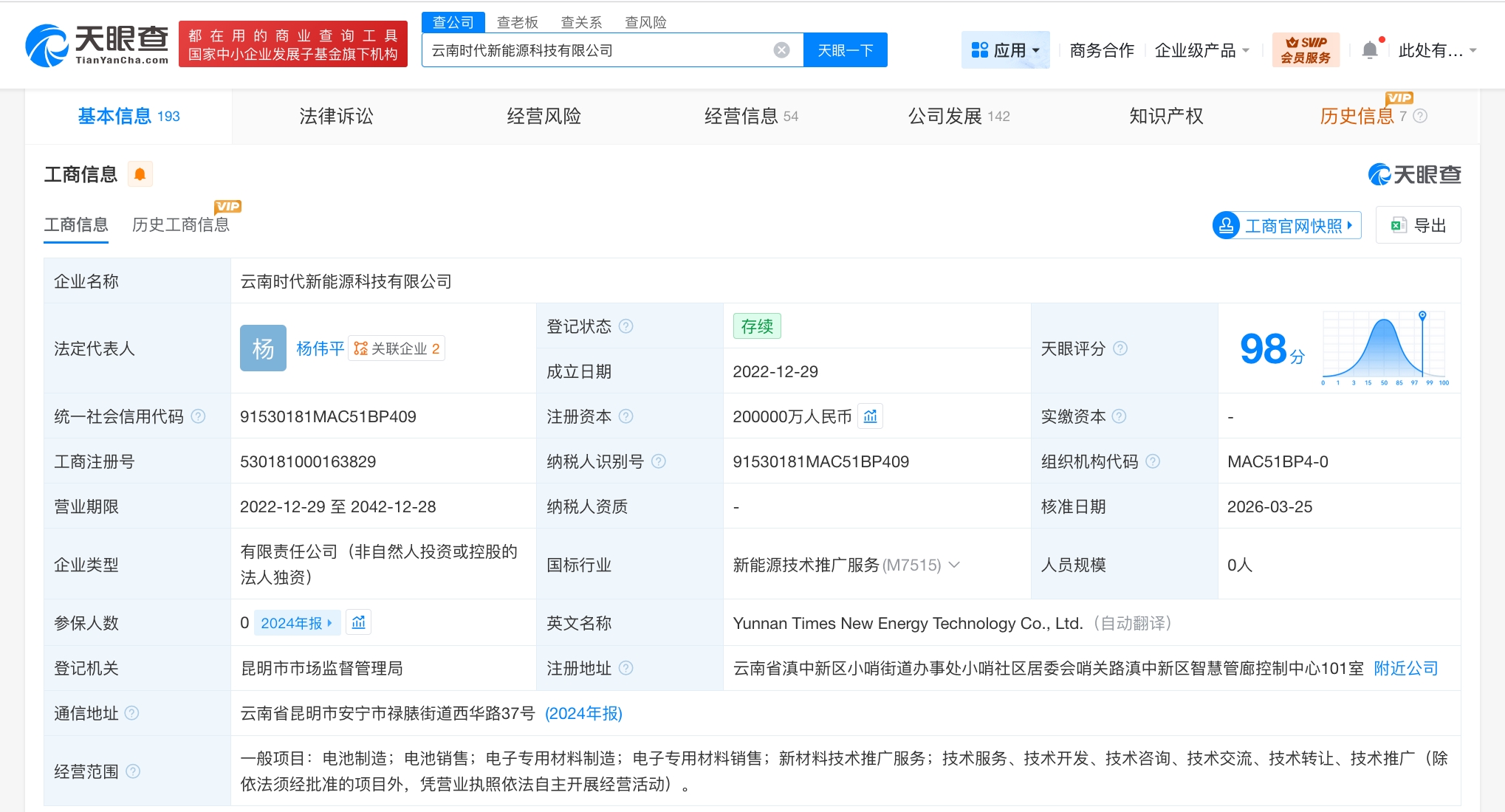The width and height of the screenshot is (1505, 812).
Task: Click the VIP badge on 历史信息
Action: [x=1400, y=97]
